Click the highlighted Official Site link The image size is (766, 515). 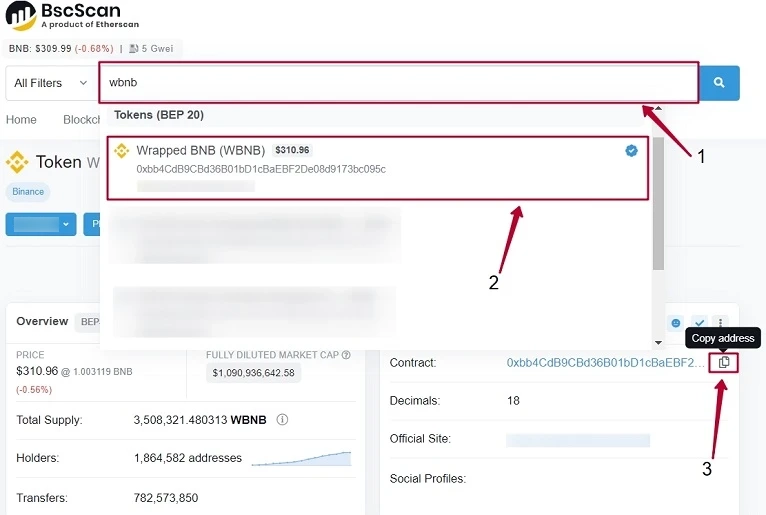click(578, 440)
